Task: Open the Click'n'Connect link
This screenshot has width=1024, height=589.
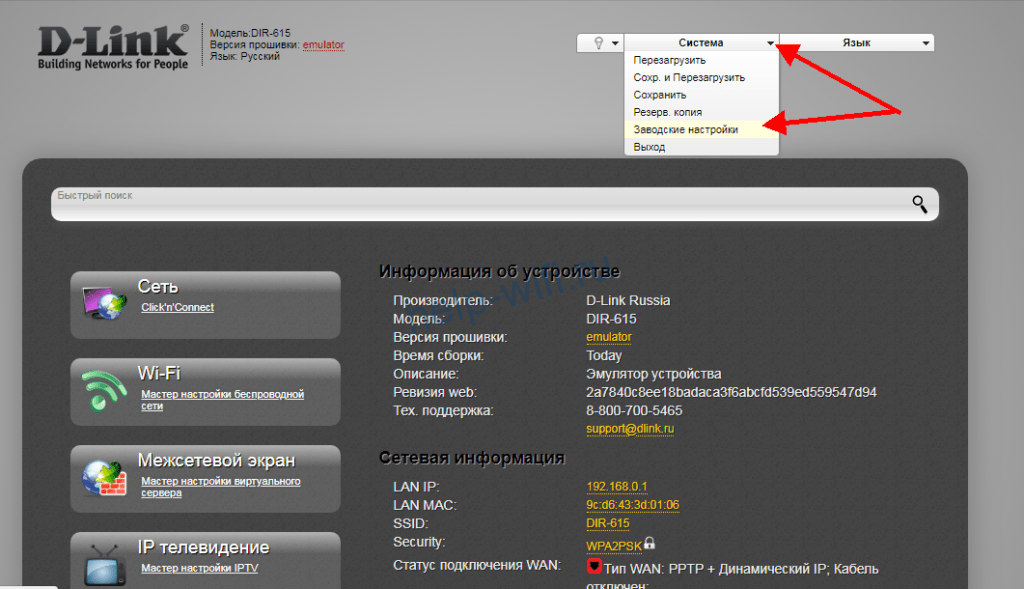Action: [177, 308]
